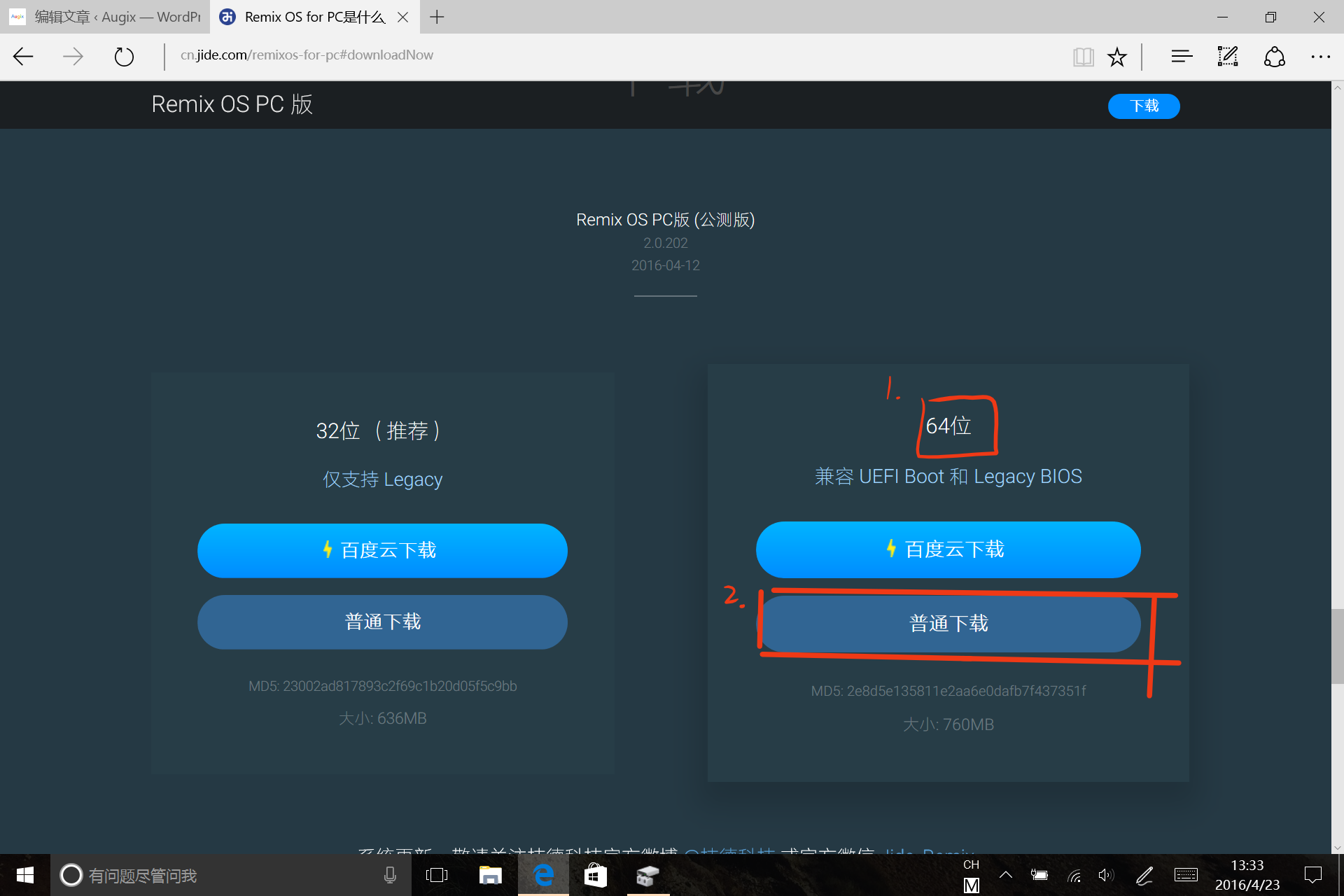Click 仅支持 Legacy label

pos(382,479)
